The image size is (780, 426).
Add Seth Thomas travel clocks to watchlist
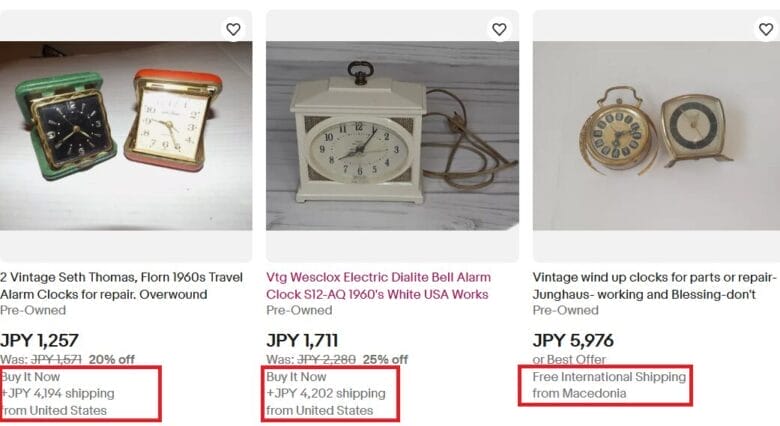click(x=233, y=29)
